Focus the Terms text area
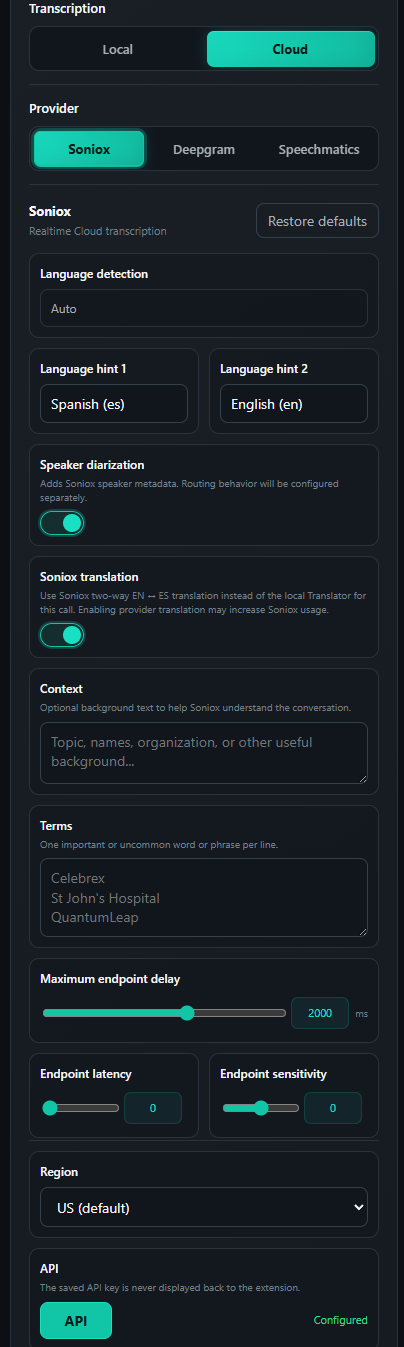 [204, 898]
